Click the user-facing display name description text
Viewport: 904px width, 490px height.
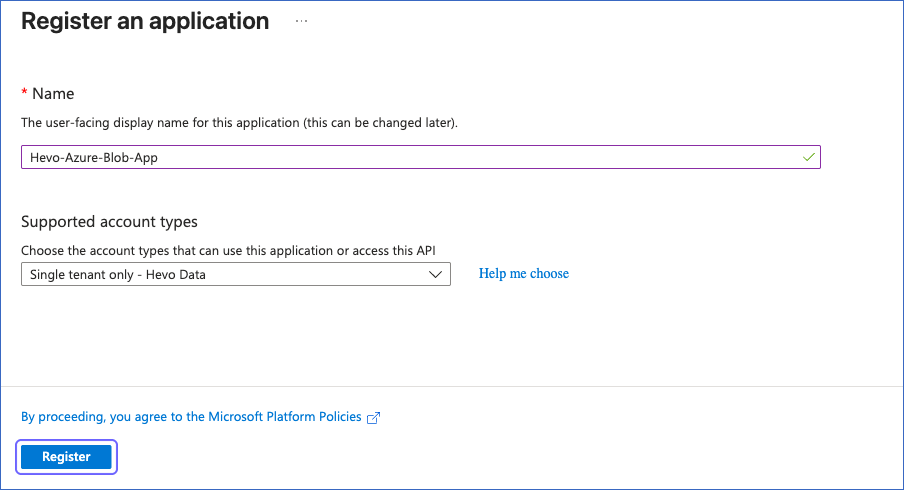coord(239,123)
